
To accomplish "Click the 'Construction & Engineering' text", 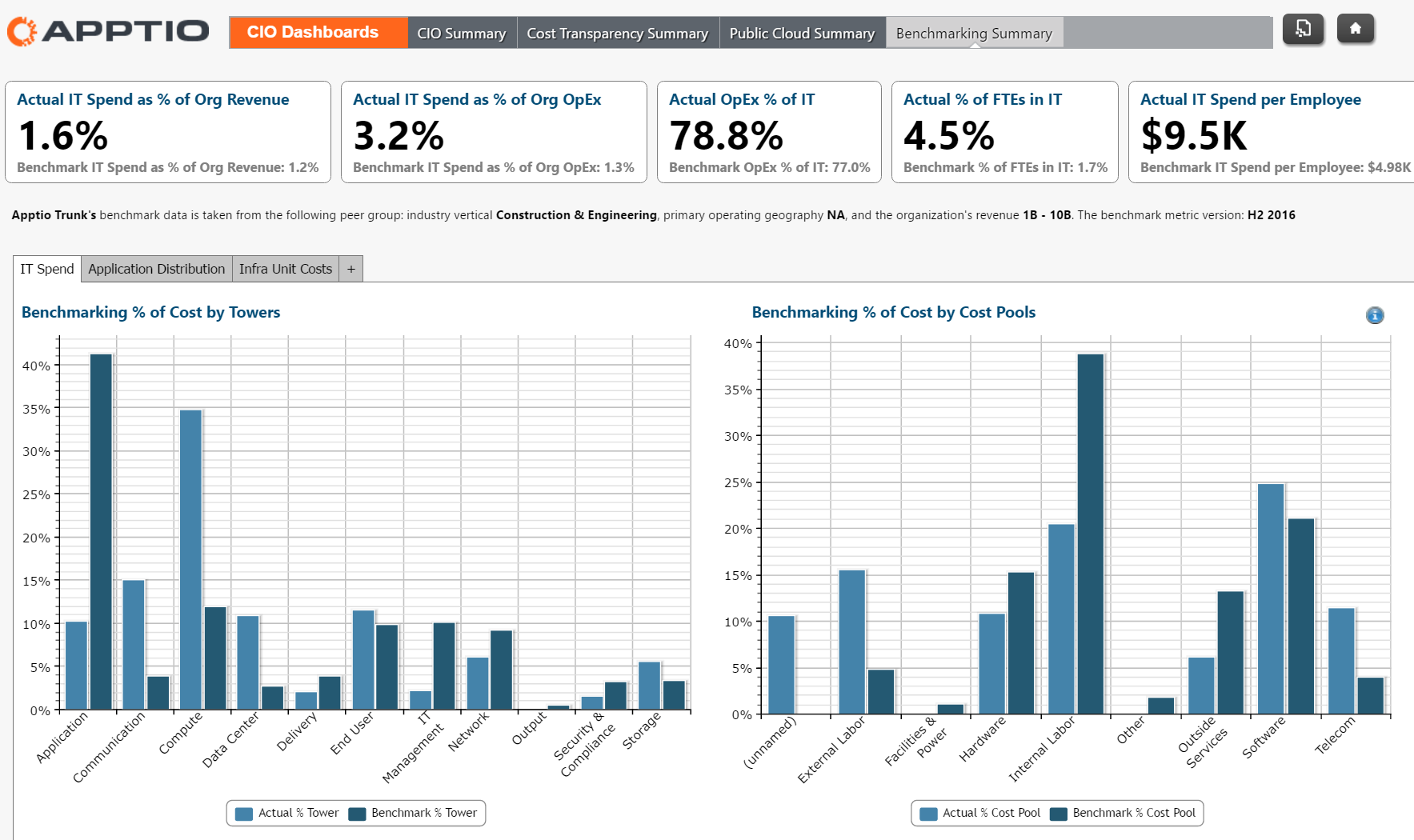I will pos(576,215).
